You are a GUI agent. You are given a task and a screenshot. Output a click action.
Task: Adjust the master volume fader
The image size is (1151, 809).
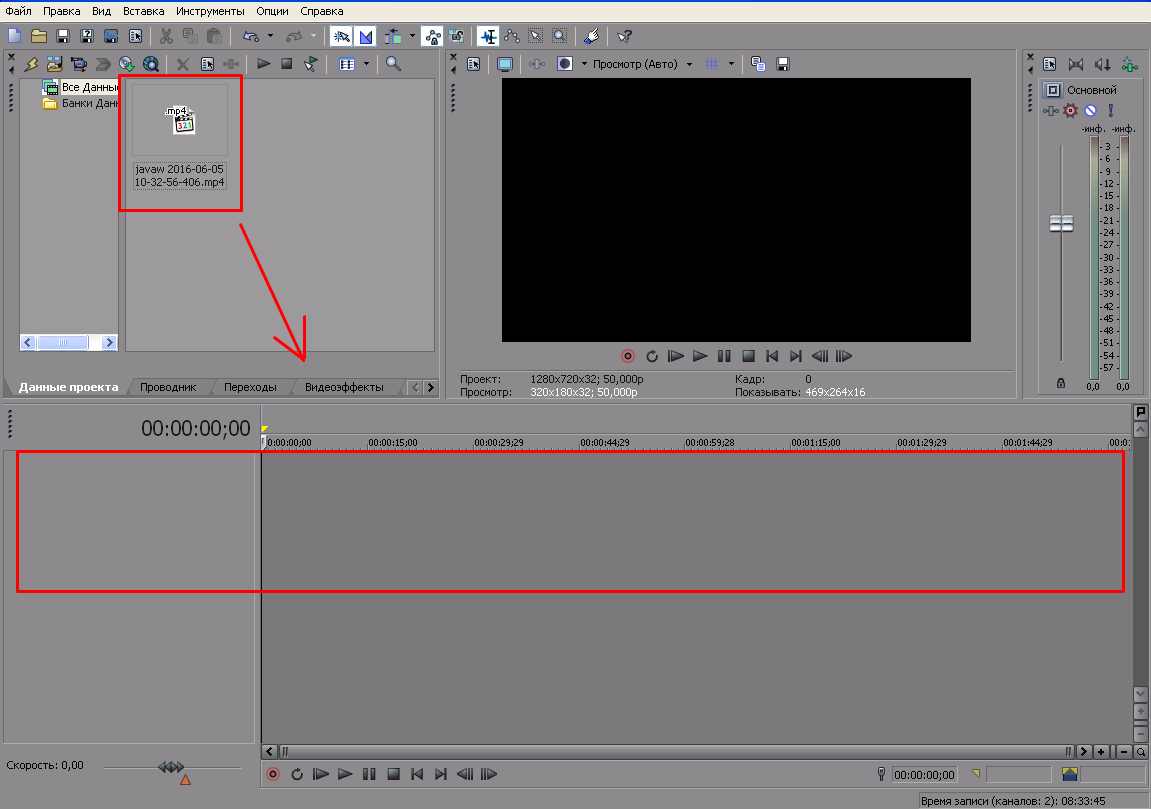click(x=1061, y=223)
